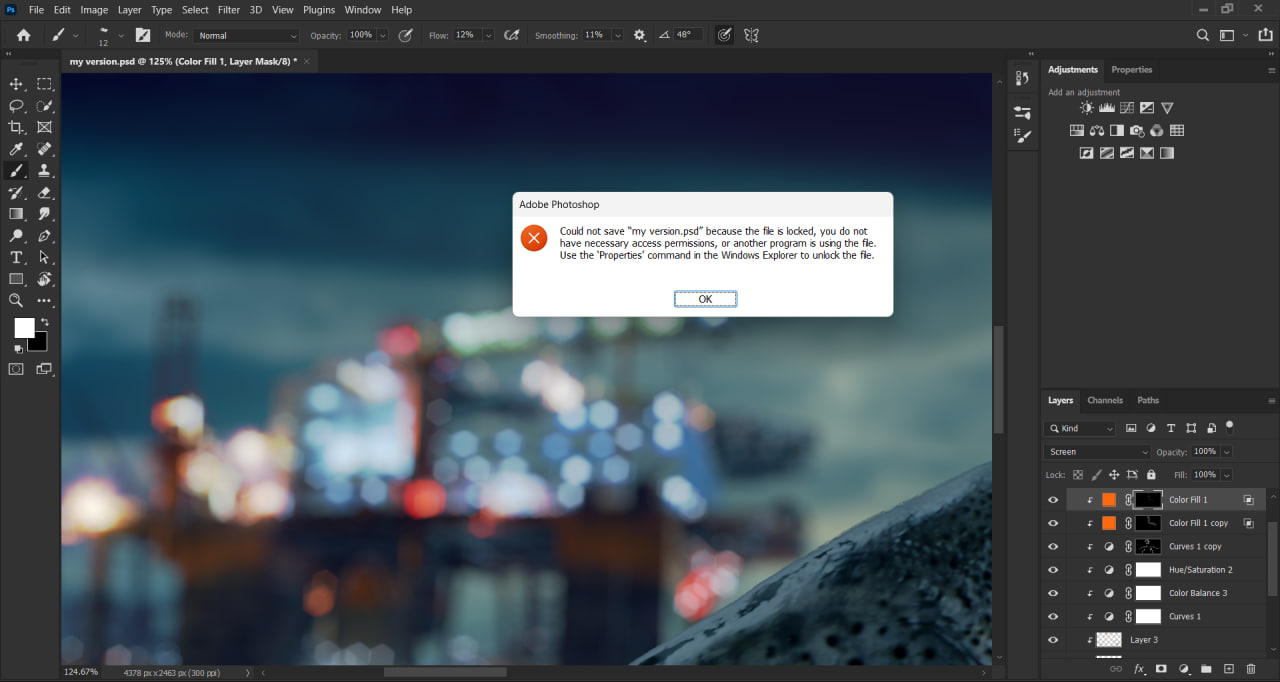Switch to the Channels tab
The image size is (1280, 682).
(x=1105, y=400)
